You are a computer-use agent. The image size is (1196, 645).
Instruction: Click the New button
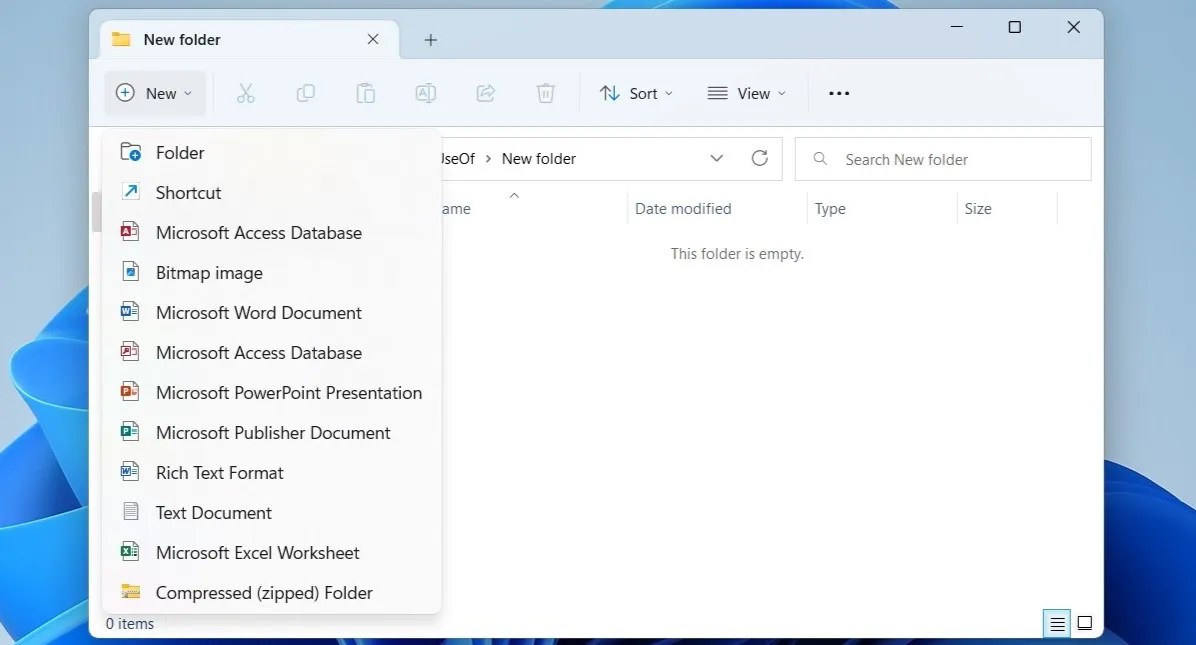click(154, 93)
